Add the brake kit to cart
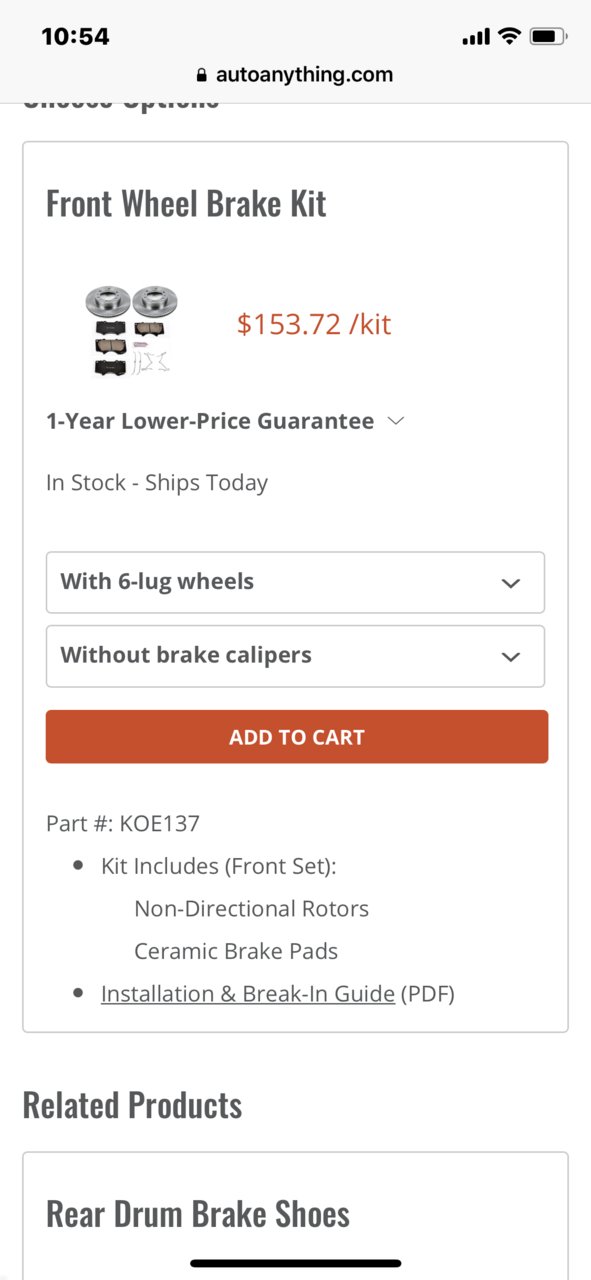Screen dimensions: 591x1280 (297, 737)
